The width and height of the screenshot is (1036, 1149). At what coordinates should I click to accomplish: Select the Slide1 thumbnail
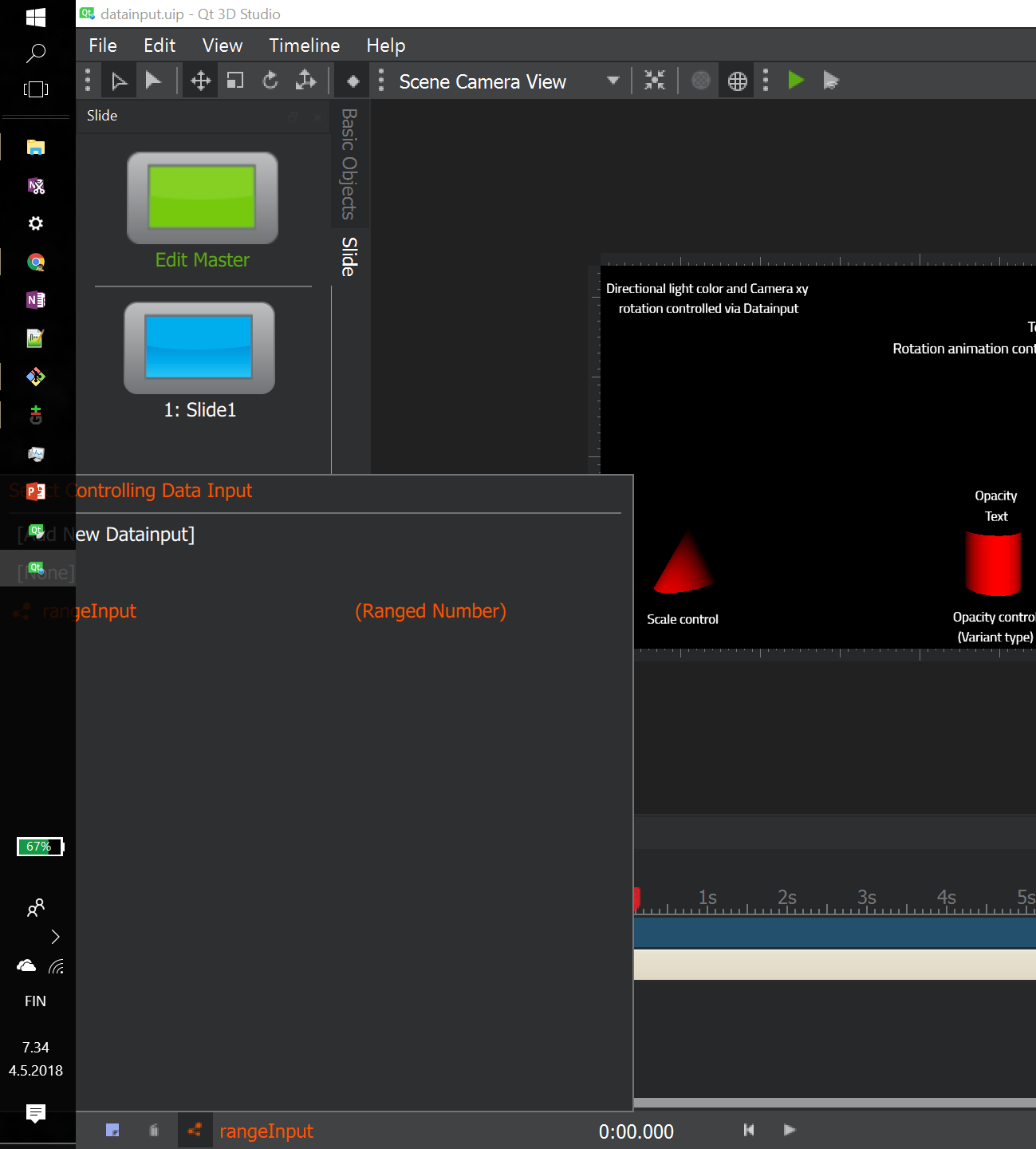click(x=199, y=348)
